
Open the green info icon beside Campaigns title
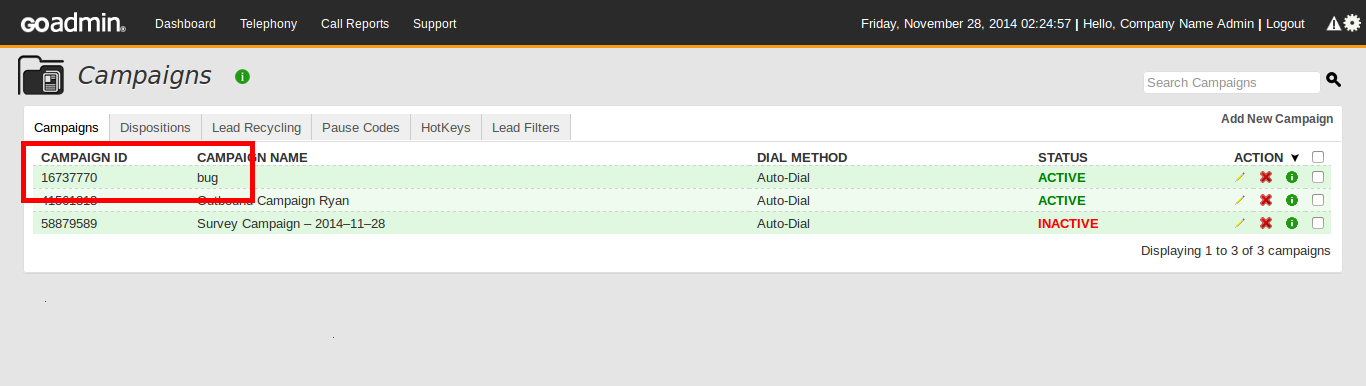tap(242, 76)
